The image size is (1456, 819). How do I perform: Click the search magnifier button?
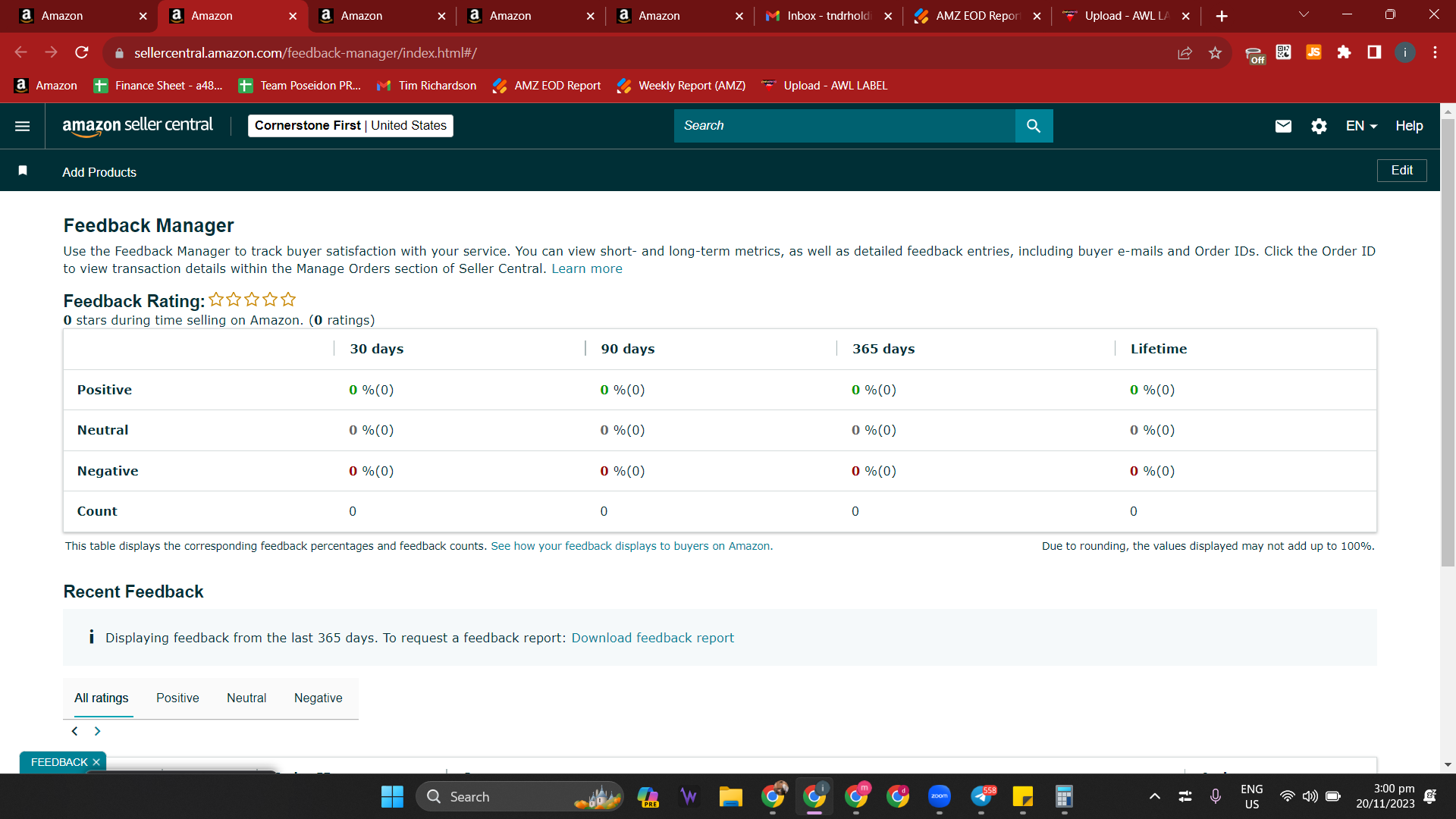point(1034,126)
